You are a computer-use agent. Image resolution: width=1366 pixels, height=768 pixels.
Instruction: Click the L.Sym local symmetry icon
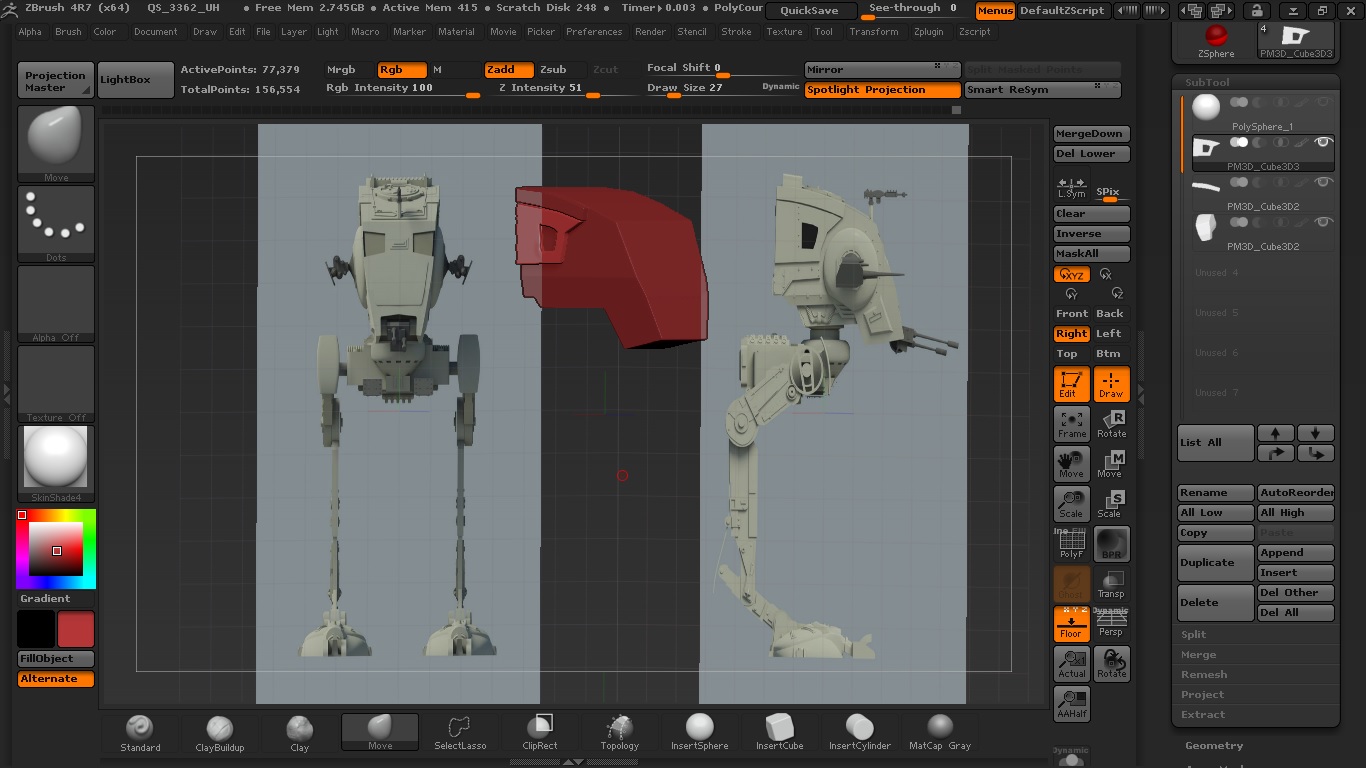pyautogui.click(x=1072, y=188)
